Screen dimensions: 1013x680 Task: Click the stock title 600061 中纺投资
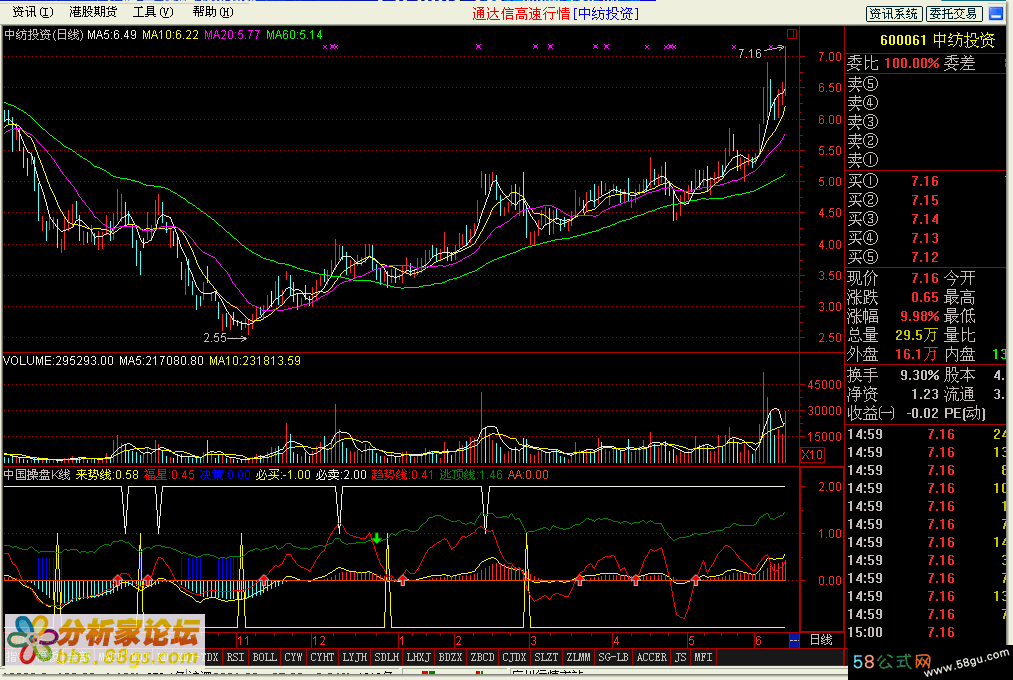tap(937, 40)
